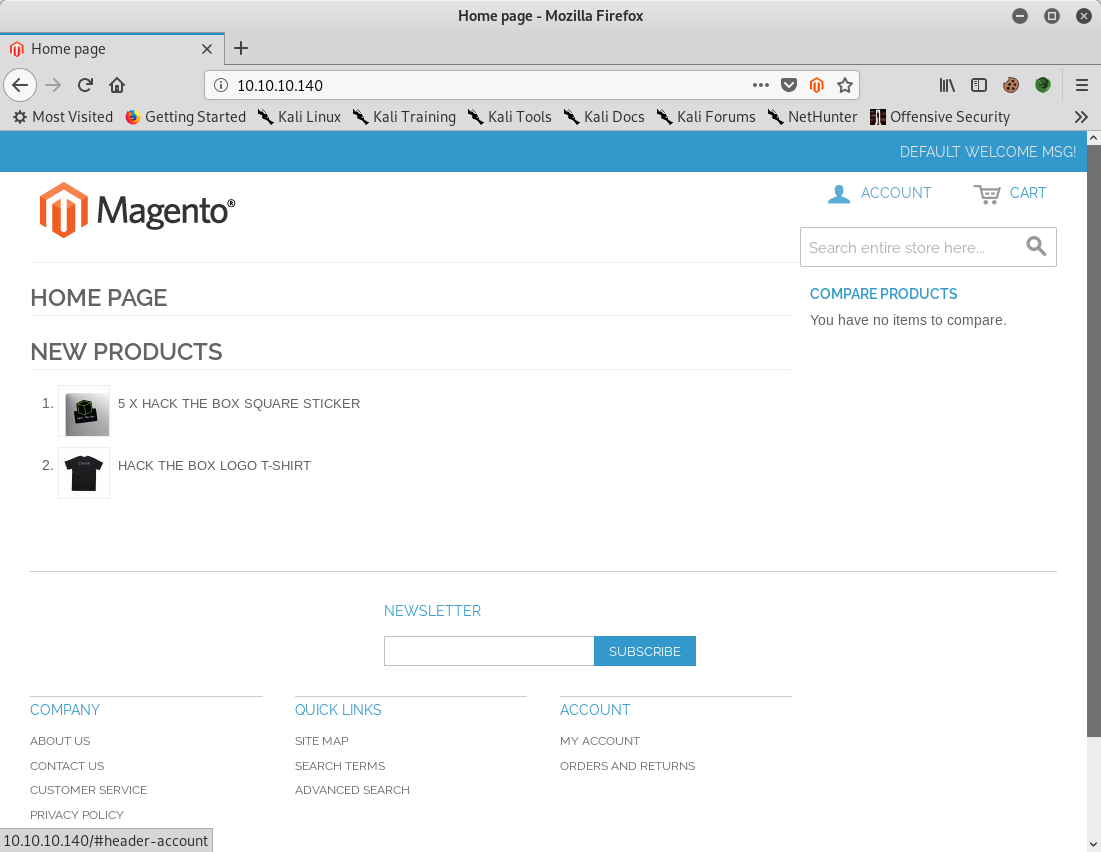Open Contact Us footer link
This screenshot has width=1101, height=852.
pyautogui.click(x=67, y=766)
